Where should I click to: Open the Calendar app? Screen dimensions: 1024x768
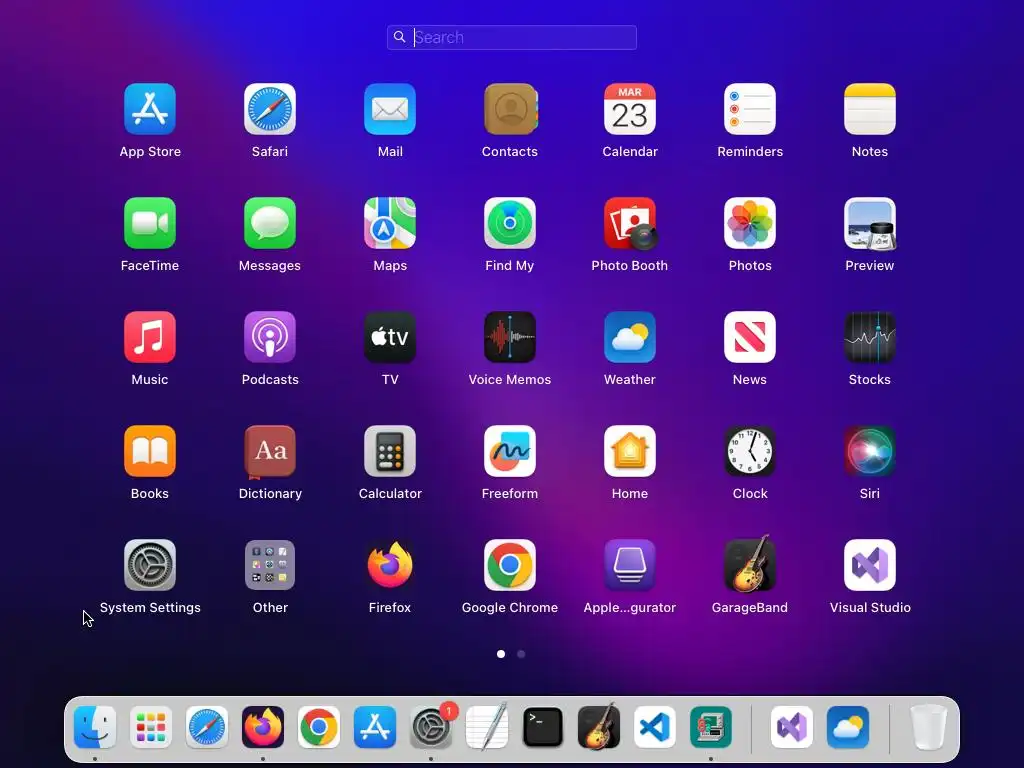point(630,109)
